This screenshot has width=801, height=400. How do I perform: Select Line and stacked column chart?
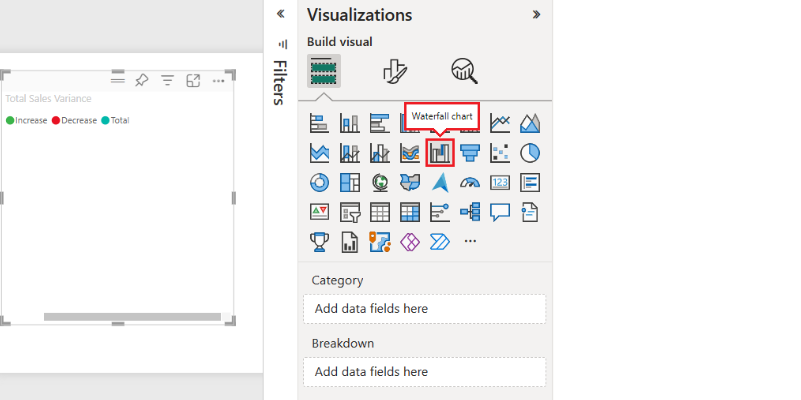click(x=349, y=153)
